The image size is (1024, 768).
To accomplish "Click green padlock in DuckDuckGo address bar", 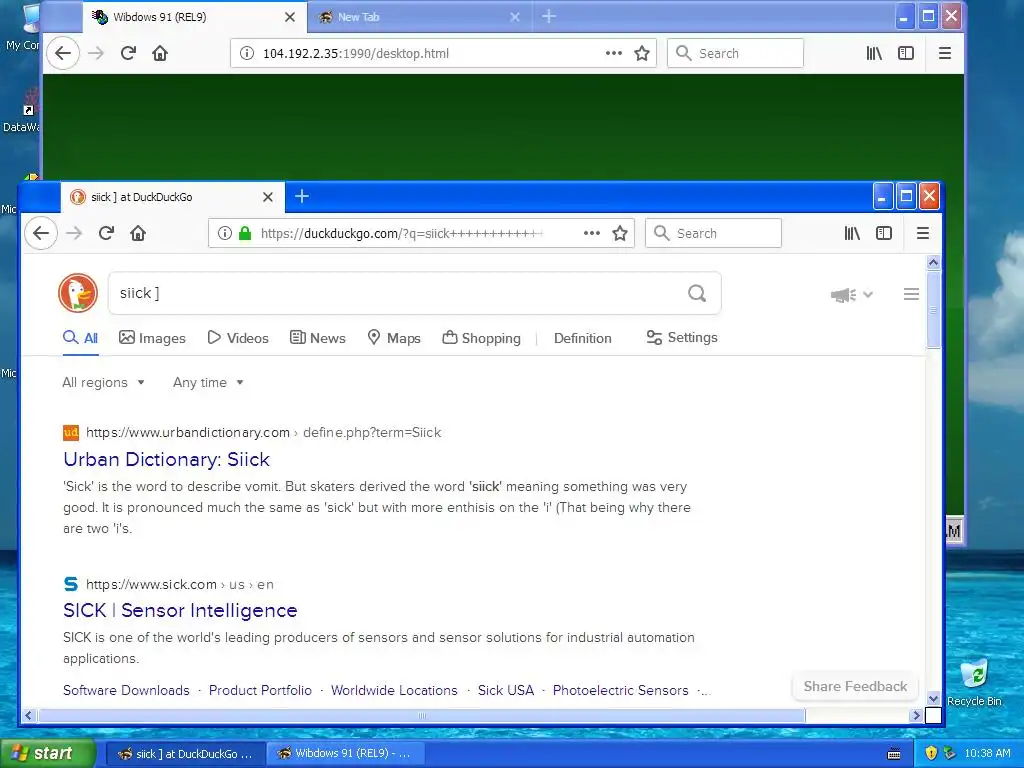I will 245,233.
